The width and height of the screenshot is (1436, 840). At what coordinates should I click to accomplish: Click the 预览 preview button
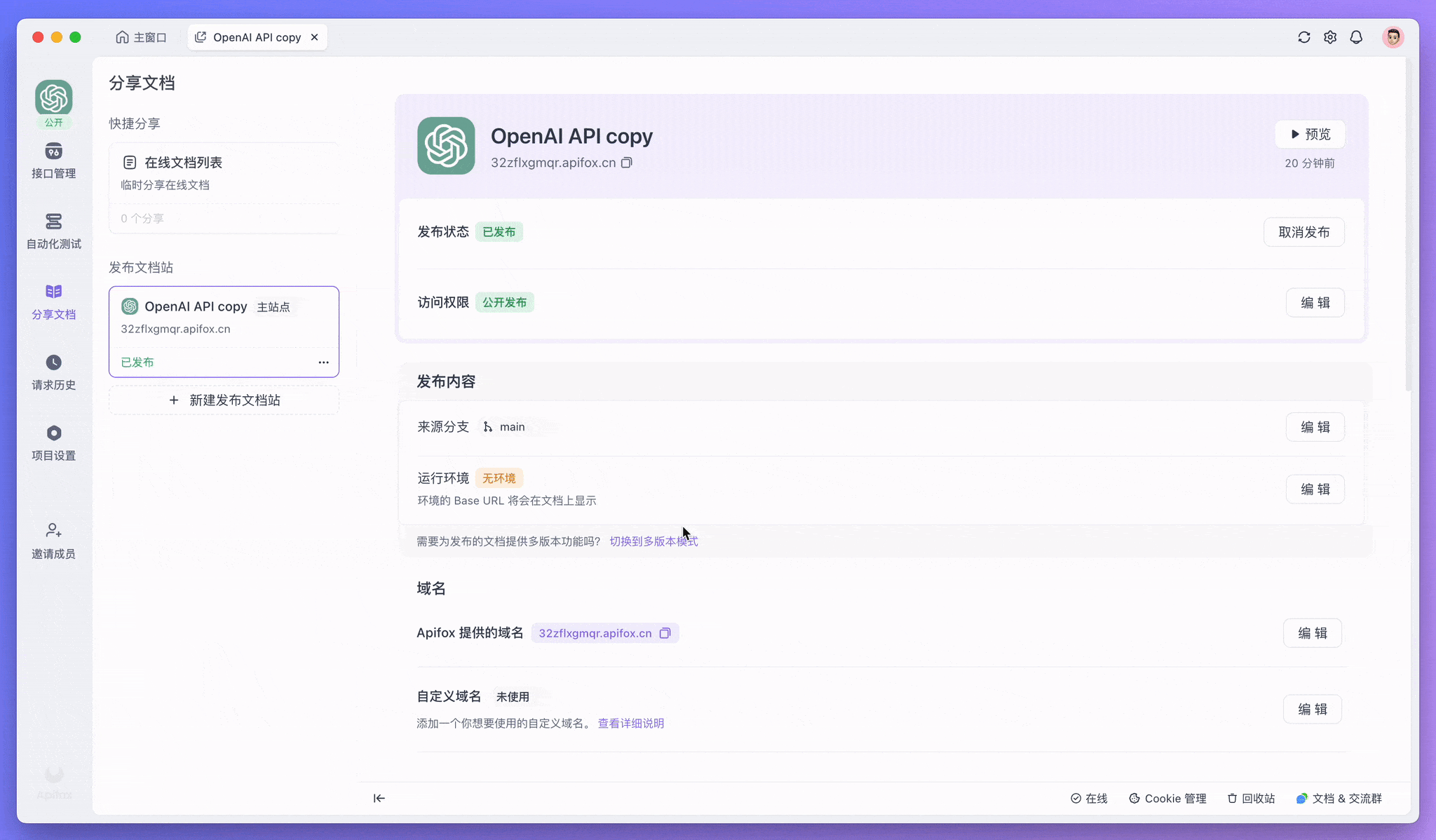pyautogui.click(x=1310, y=134)
